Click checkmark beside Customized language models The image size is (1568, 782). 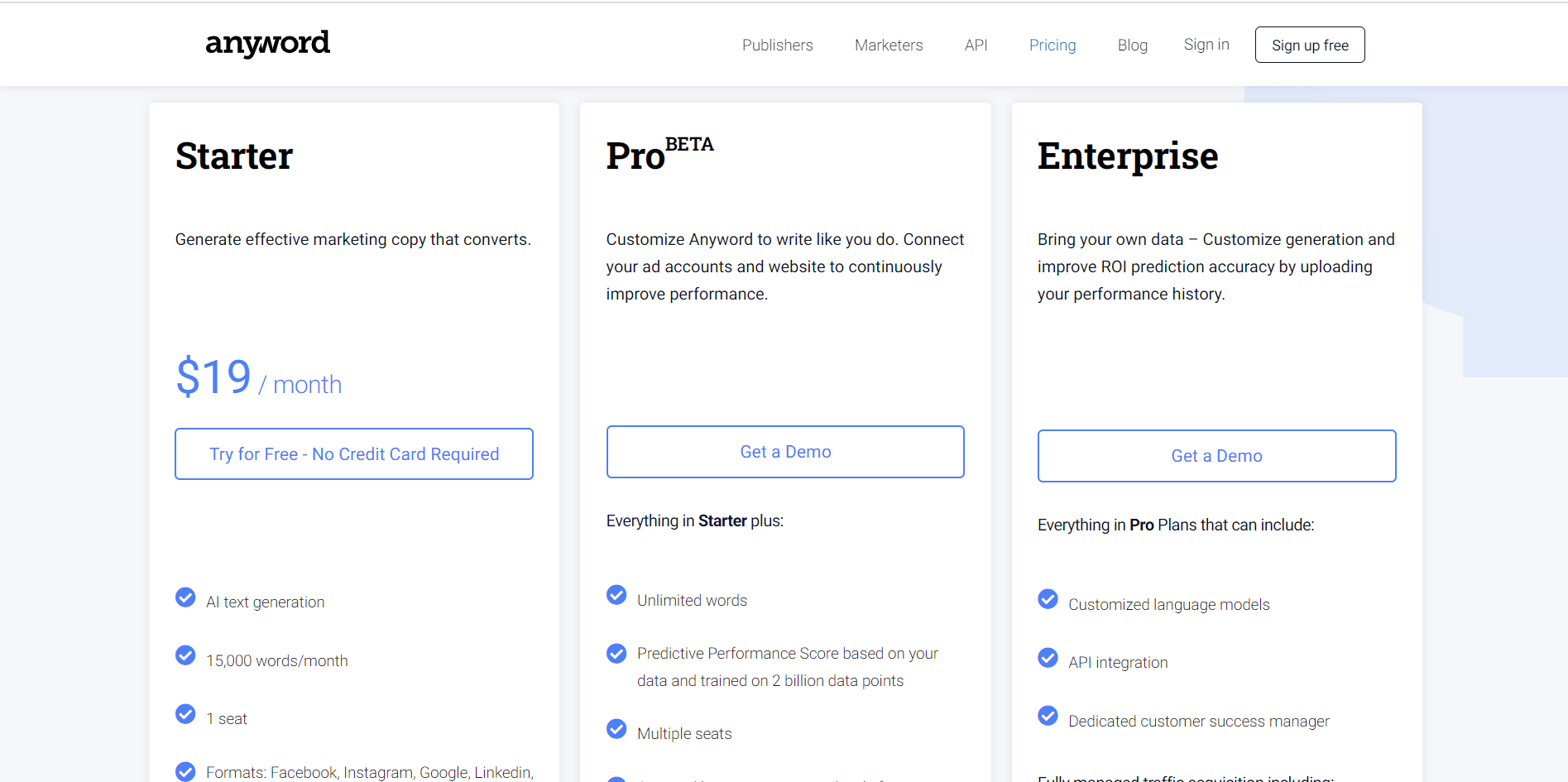tap(1048, 599)
